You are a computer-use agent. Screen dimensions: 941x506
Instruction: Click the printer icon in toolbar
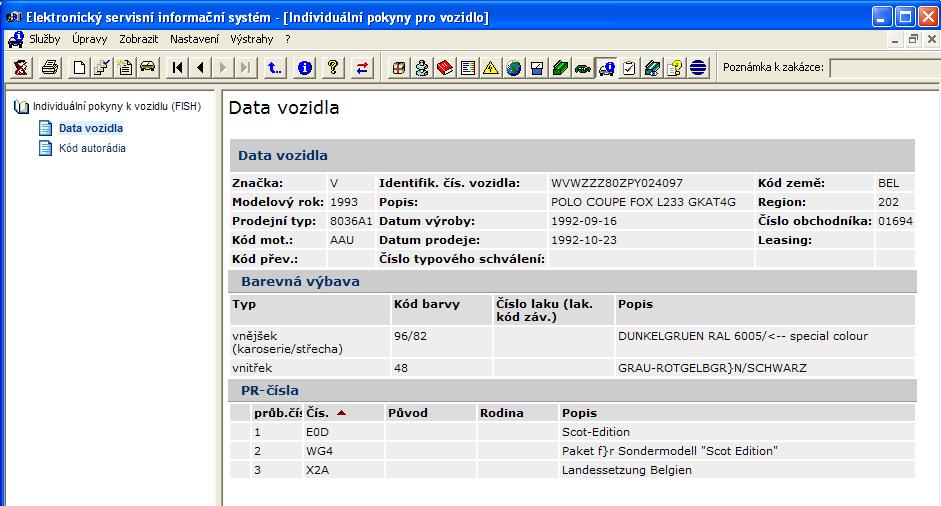pos(50,68)
